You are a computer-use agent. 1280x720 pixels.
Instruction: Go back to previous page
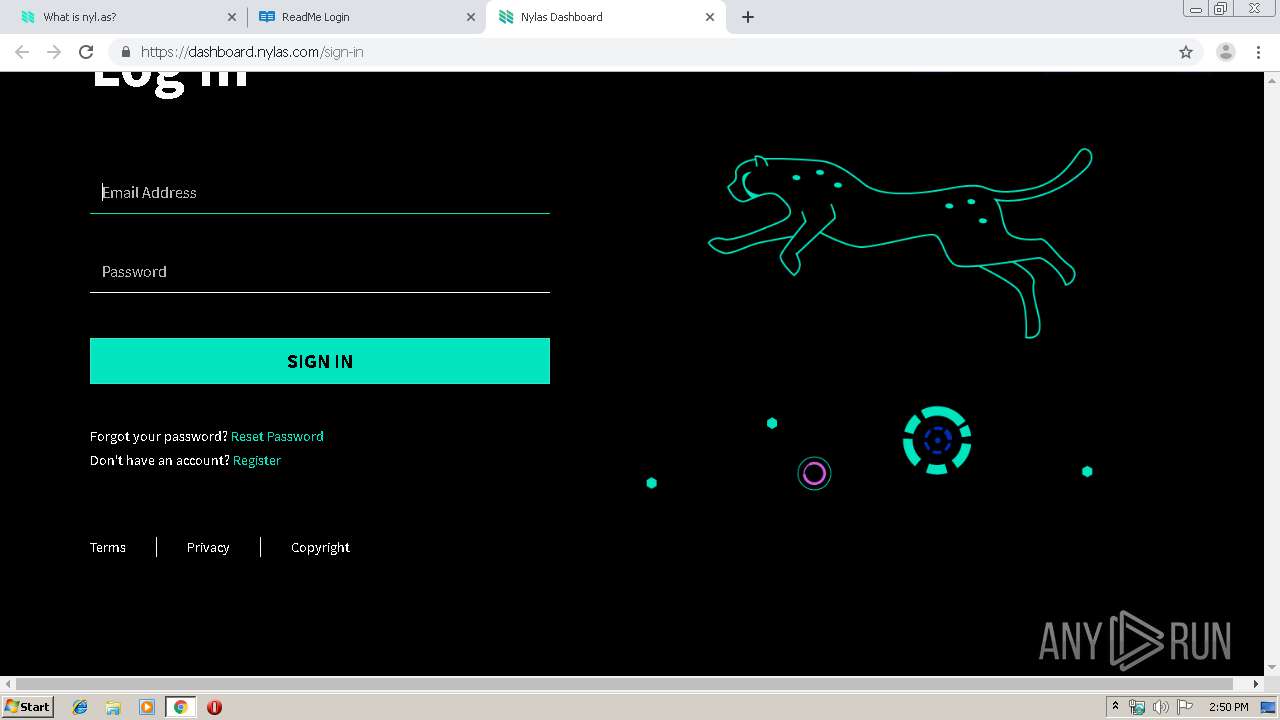pyautogui.click(x=22, y=52)
